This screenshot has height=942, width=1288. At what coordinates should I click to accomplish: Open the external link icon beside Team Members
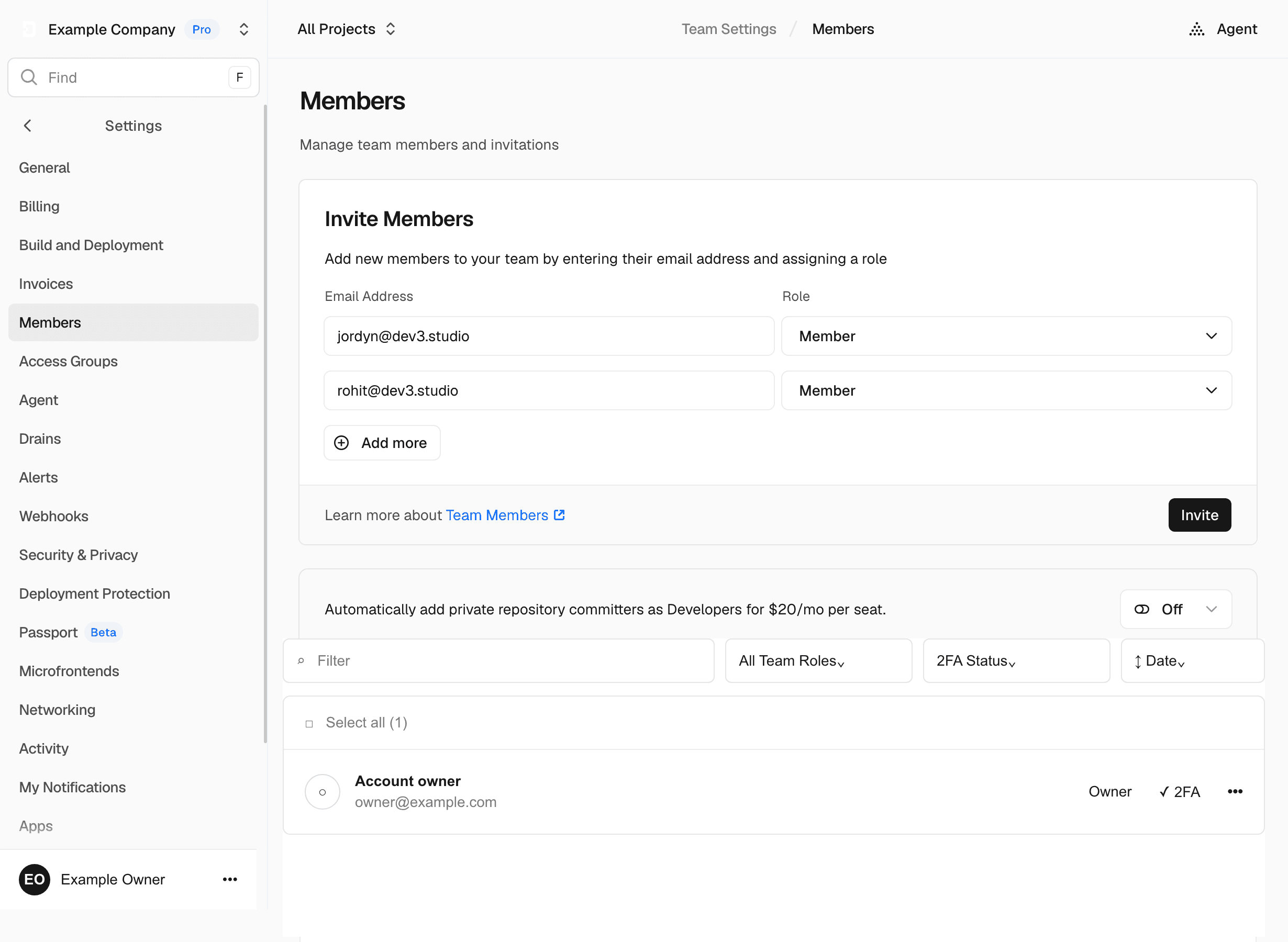(559, 515)
